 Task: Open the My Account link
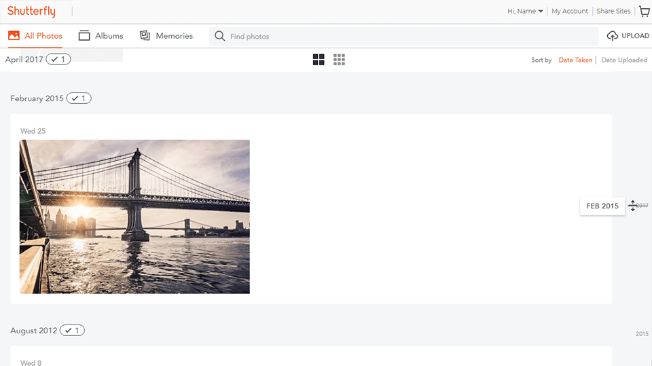(x=570, y=11)
